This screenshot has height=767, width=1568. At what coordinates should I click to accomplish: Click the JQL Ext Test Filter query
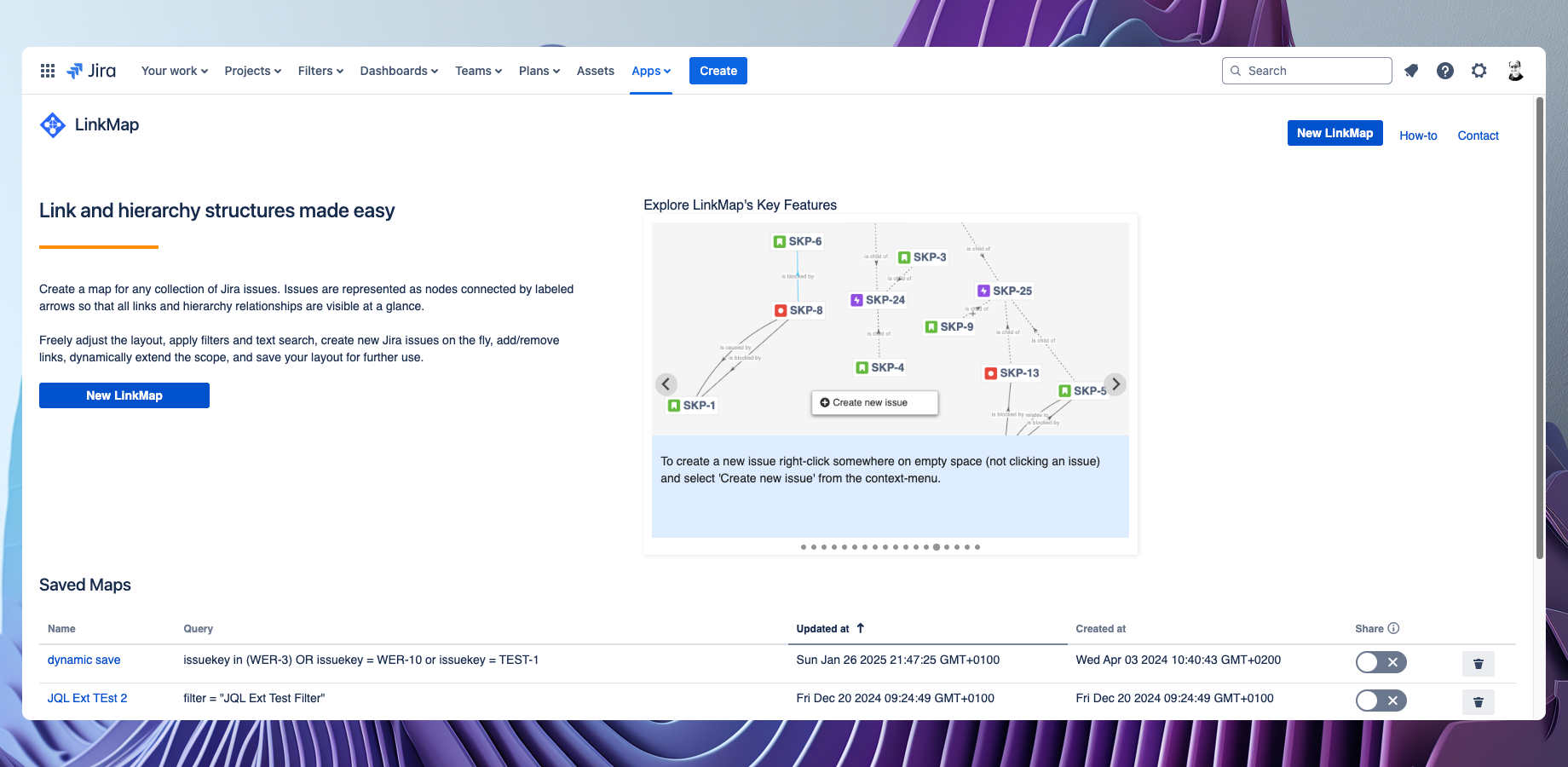[x=254, y=698]
